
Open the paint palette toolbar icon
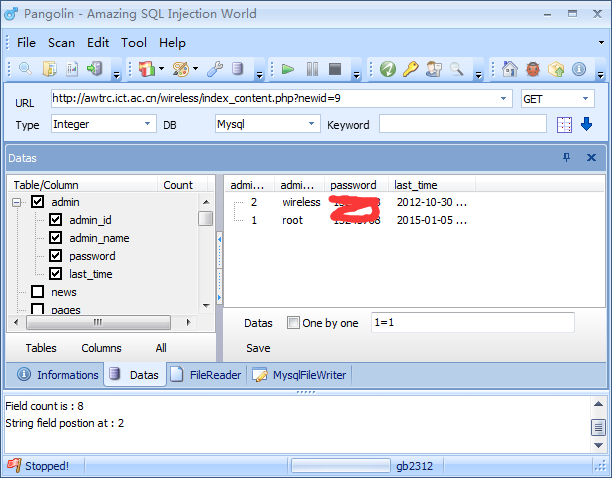click(x=181, y=69)
